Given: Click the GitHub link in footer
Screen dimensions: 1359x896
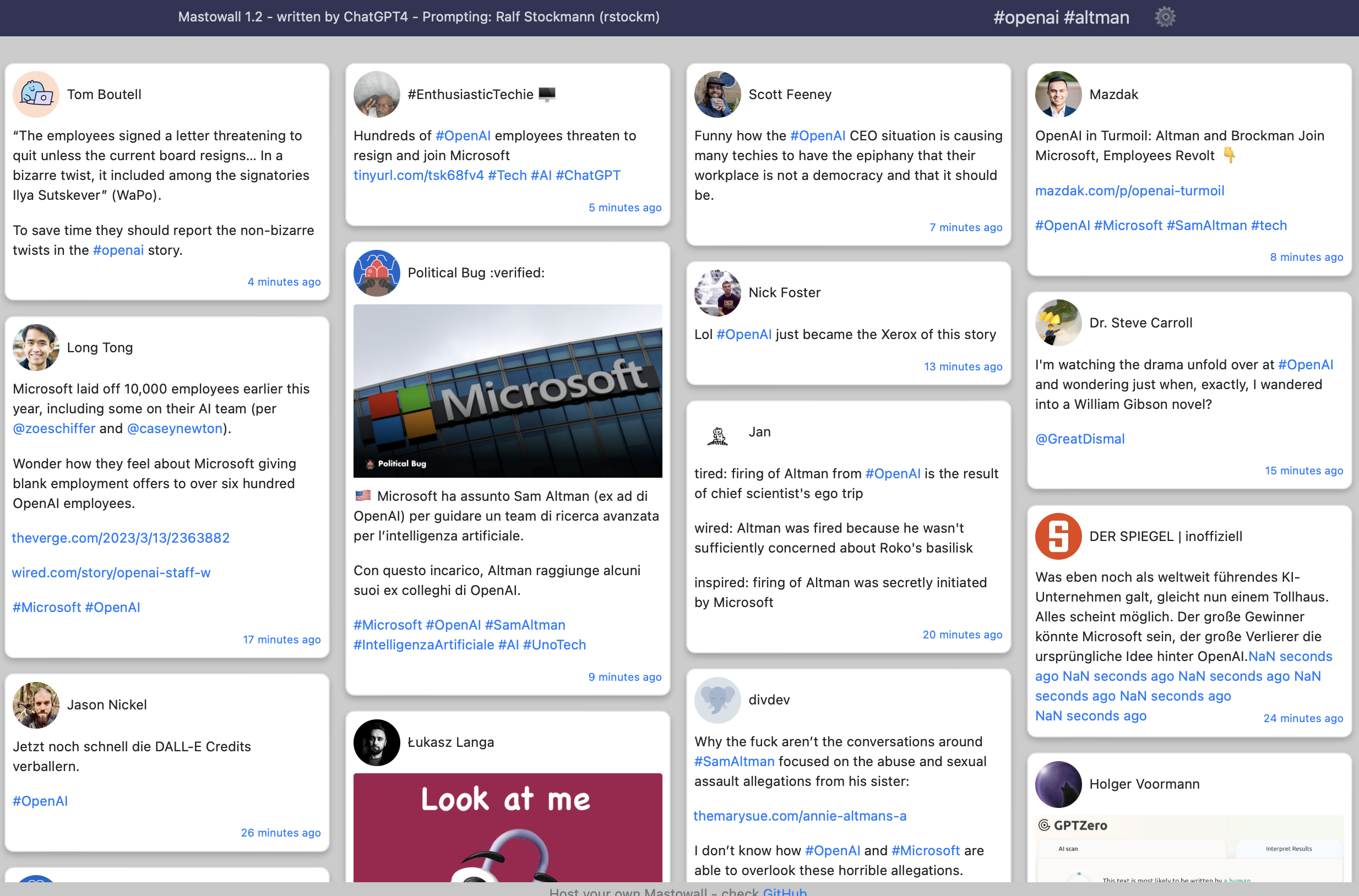Looking at the screenshot, I should (785, 891).
